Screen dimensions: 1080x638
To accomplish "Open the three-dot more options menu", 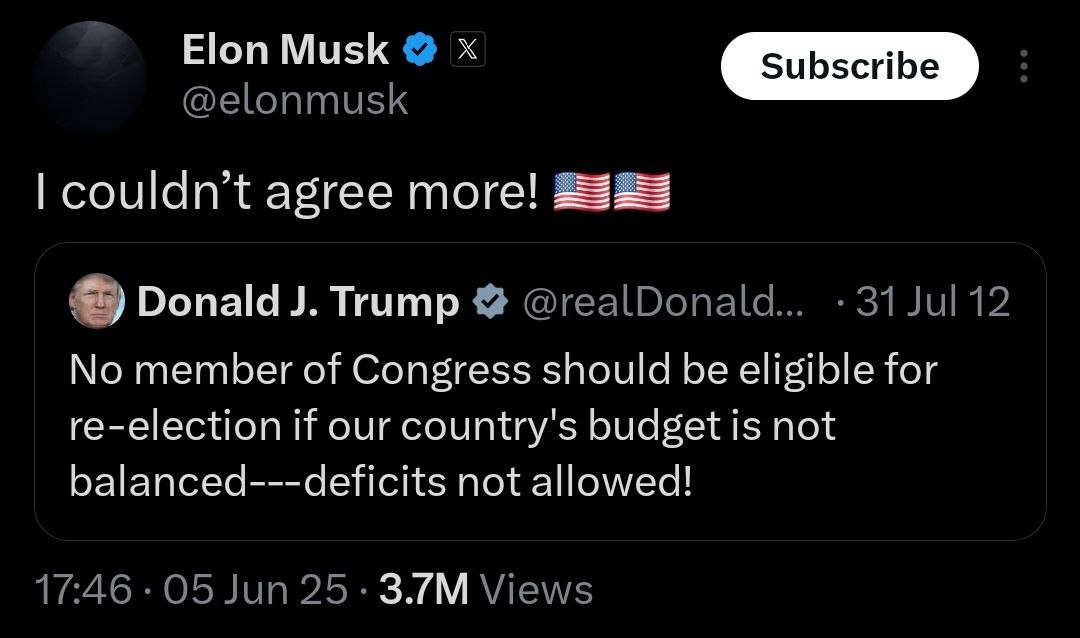I will pyautogui.click(x=1022, y=66).
